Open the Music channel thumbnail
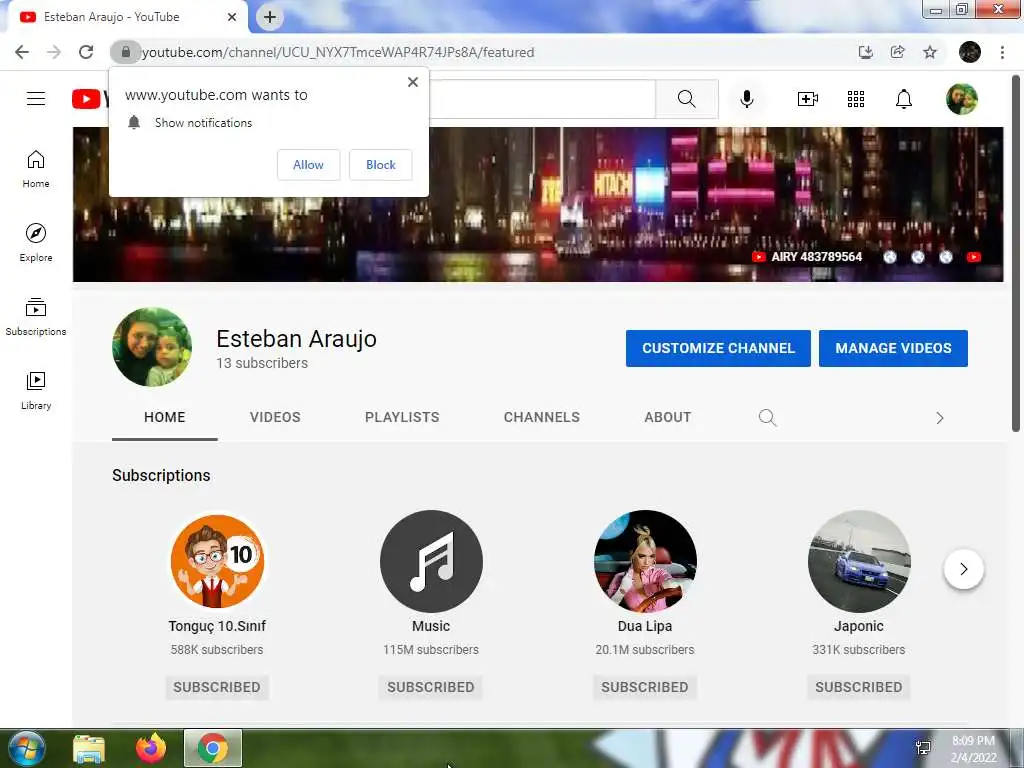 431,562
